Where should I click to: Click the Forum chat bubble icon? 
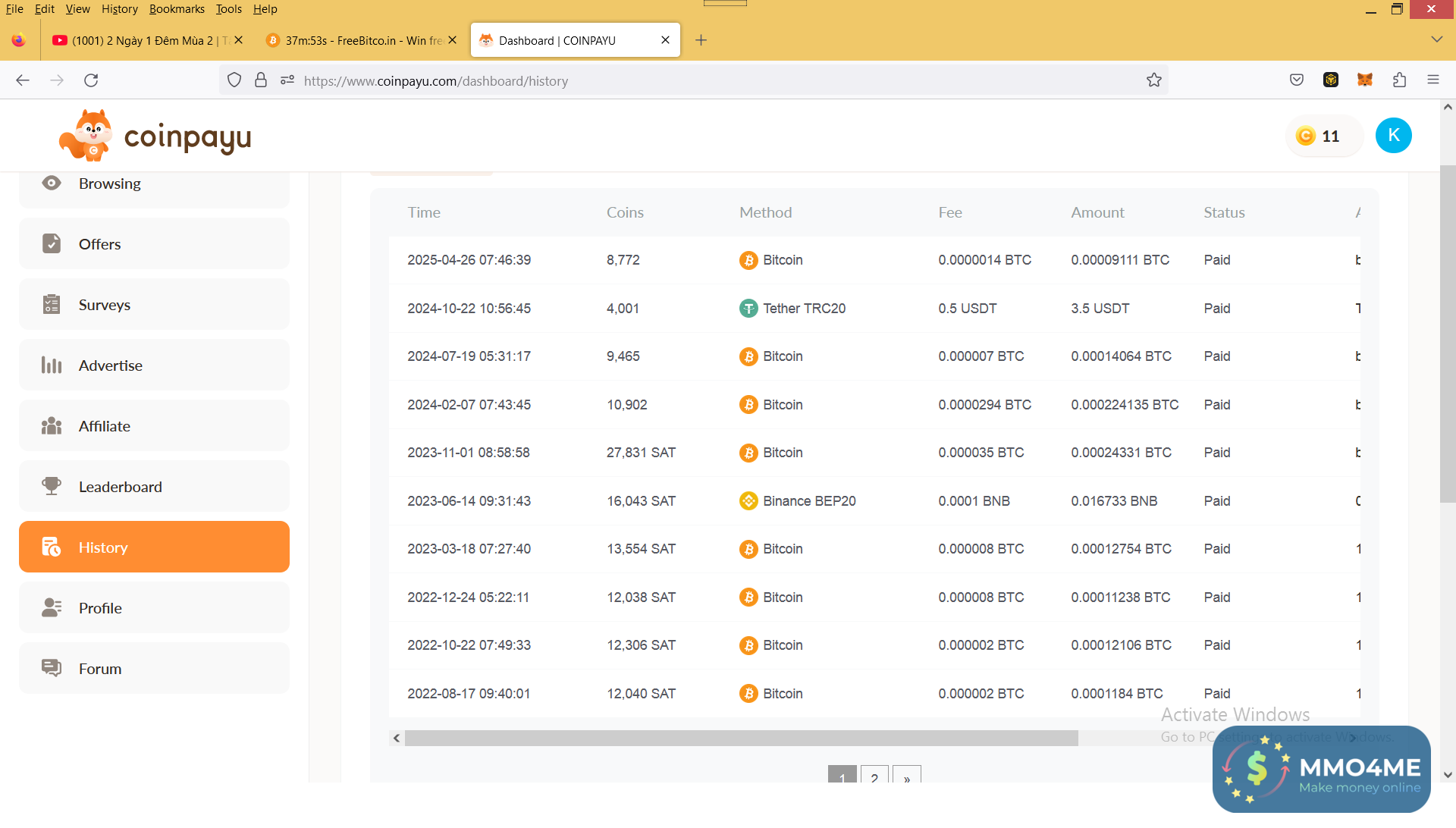(52, 668)
